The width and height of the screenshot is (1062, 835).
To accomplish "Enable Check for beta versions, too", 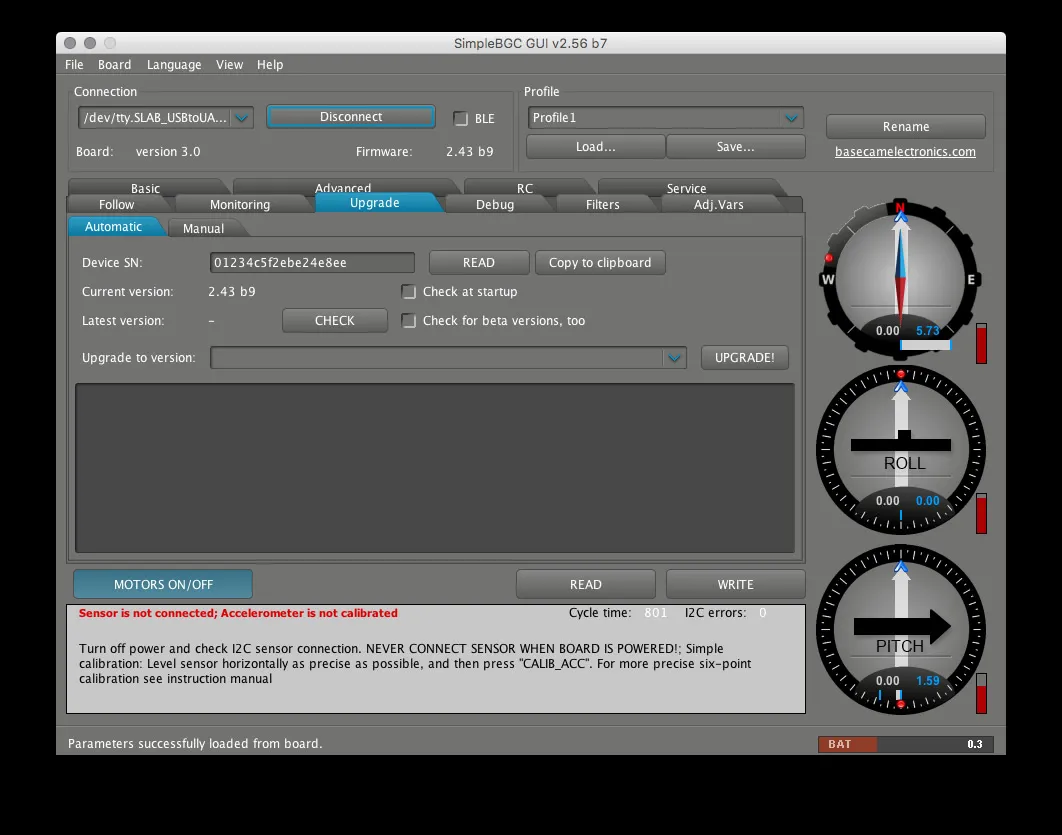I will (x=409, y=321).
